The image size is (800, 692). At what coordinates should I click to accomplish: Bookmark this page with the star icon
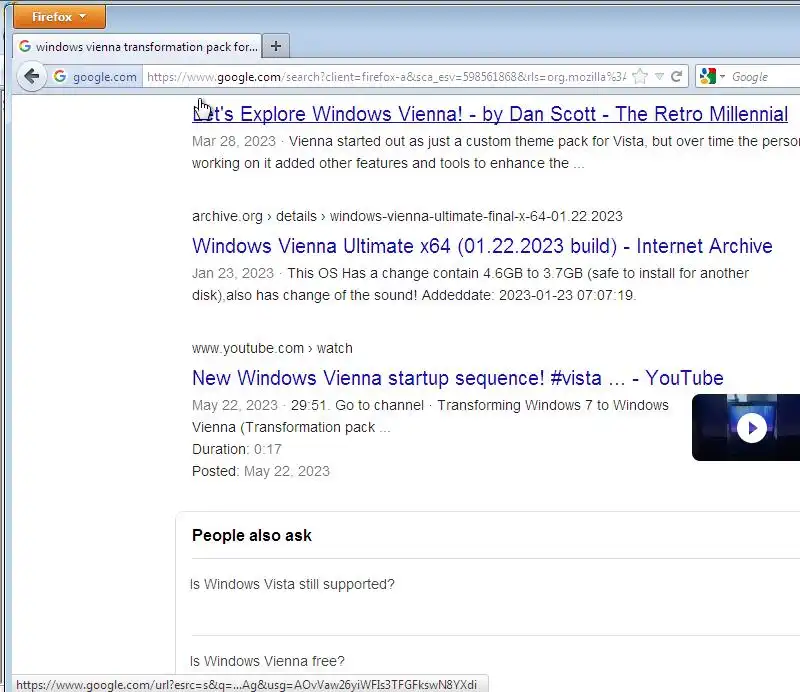point(639,77)
